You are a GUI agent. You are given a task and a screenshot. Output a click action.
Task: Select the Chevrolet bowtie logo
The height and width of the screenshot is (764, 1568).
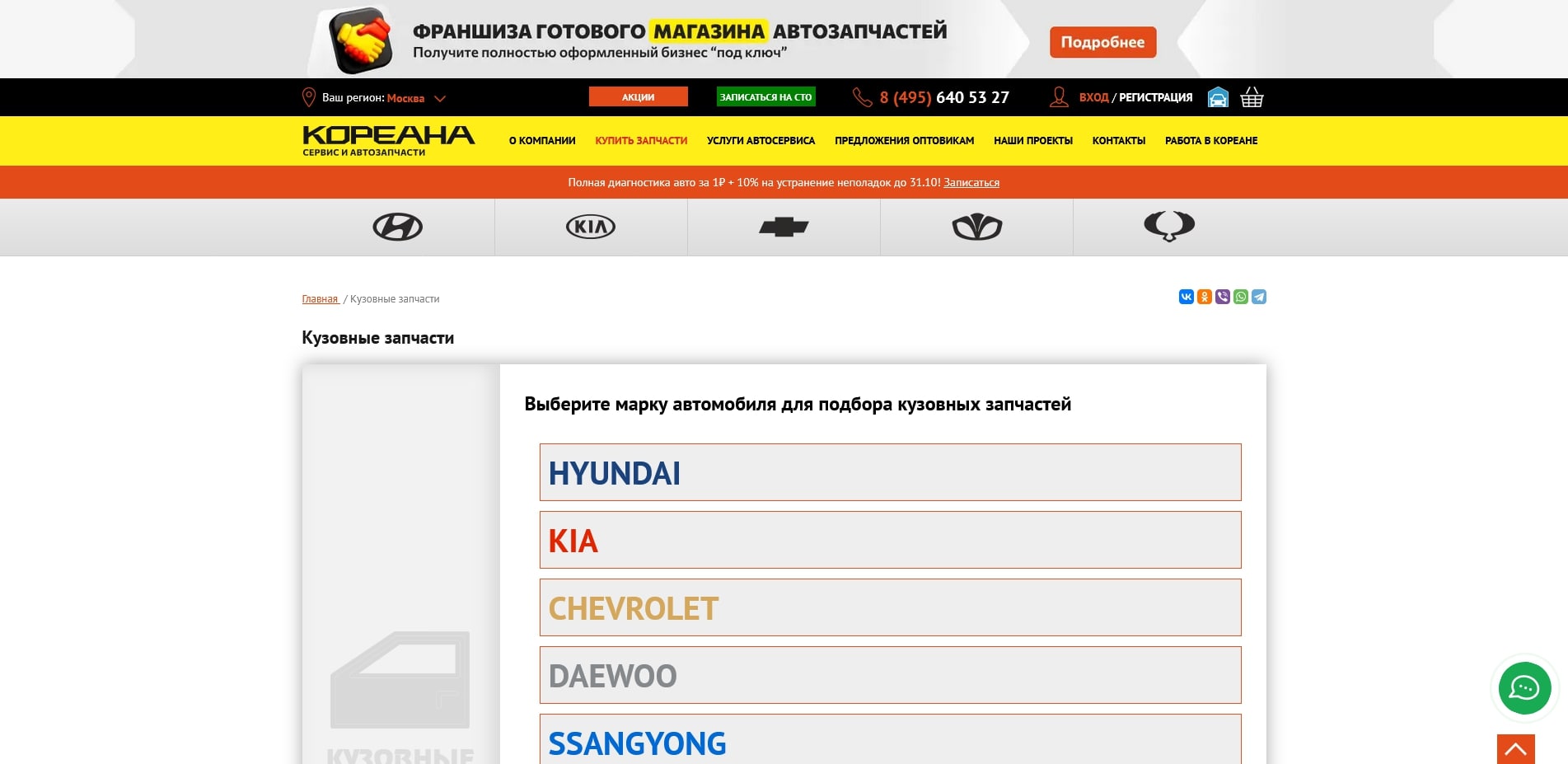point(783,227)
